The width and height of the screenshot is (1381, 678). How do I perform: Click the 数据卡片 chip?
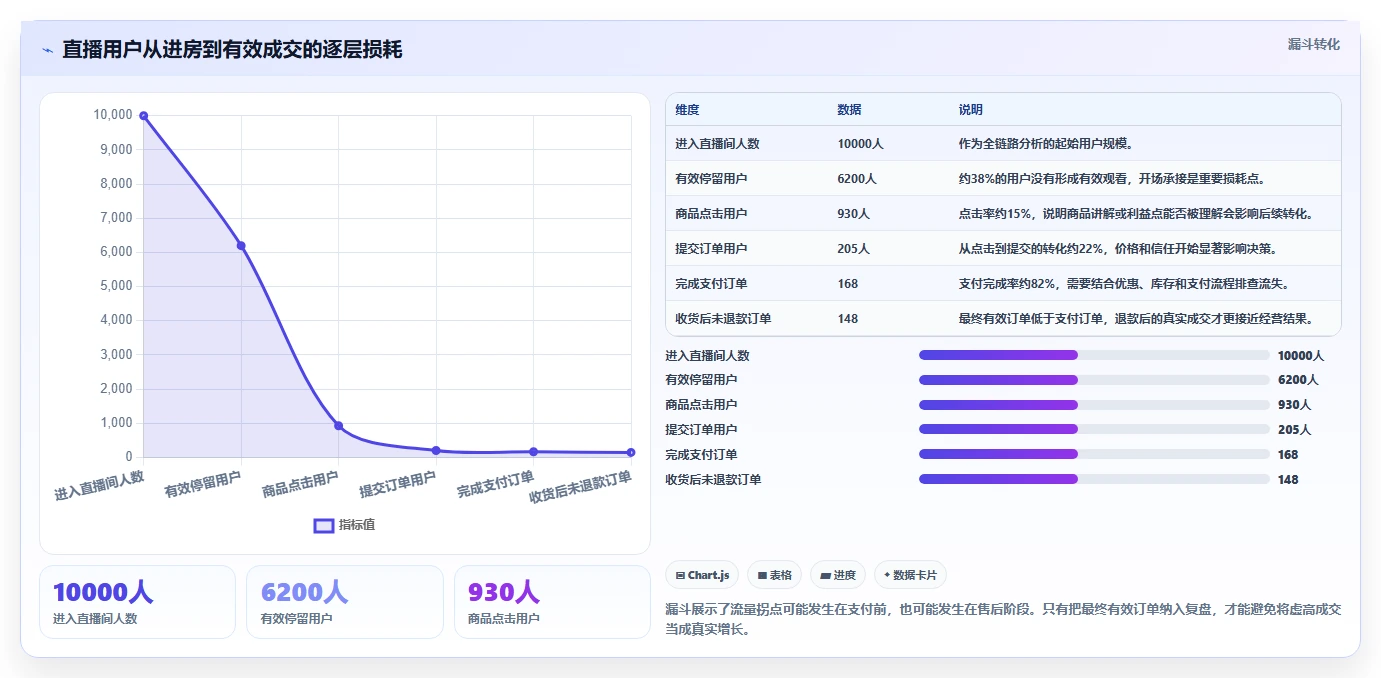click(910, 575)
